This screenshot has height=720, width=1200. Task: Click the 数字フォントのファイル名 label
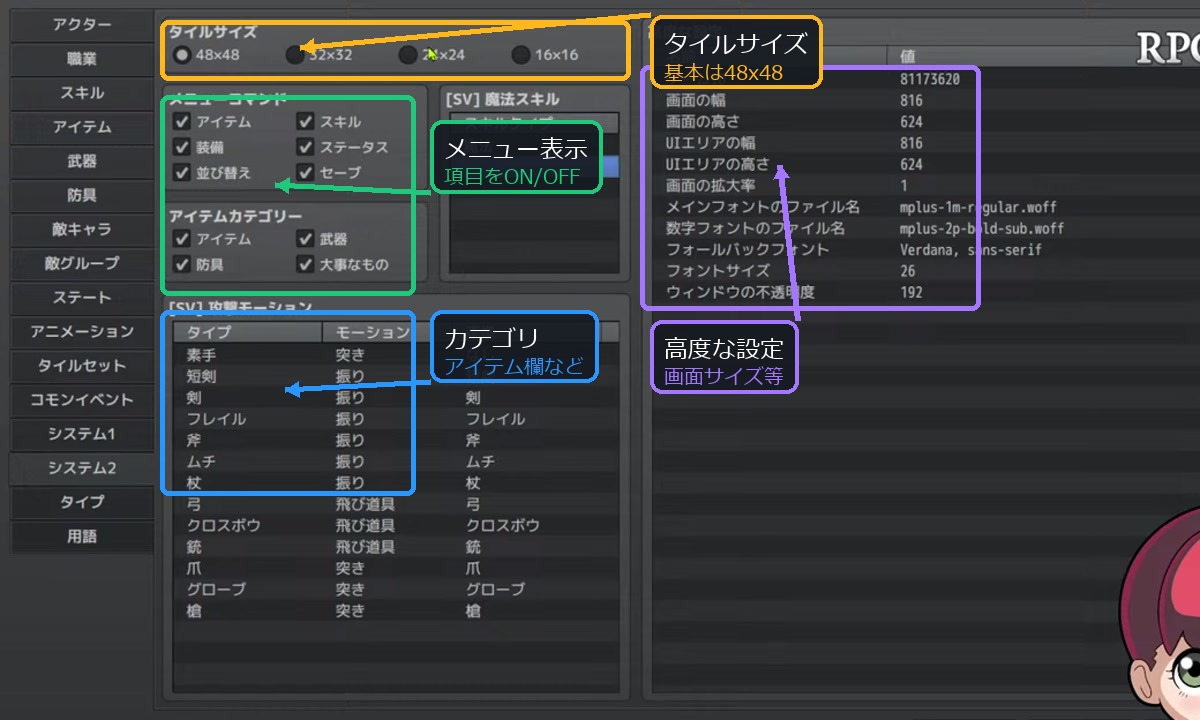pos(756,228)
